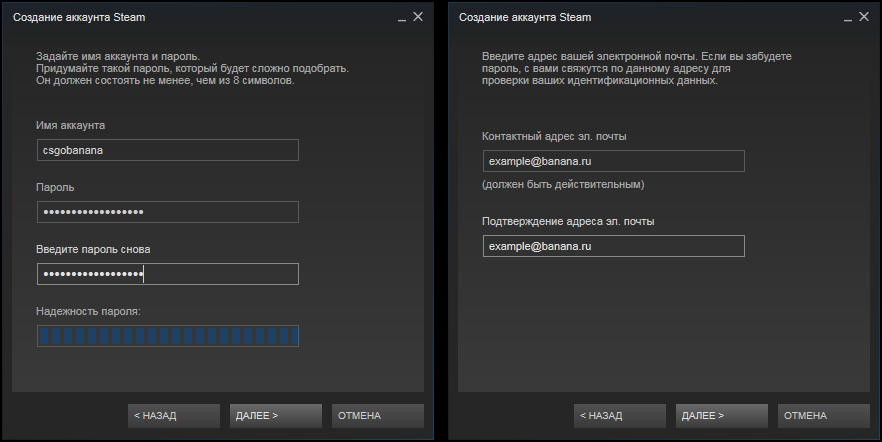Click the right window title Создание аккаунта Steam
Viewport: 882px width, 442px height.
[x=525, y=17]
